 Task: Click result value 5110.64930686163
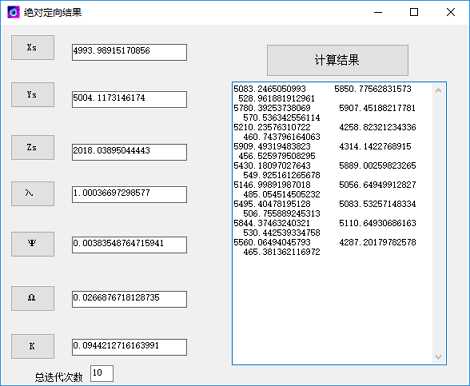coord(378,223)
